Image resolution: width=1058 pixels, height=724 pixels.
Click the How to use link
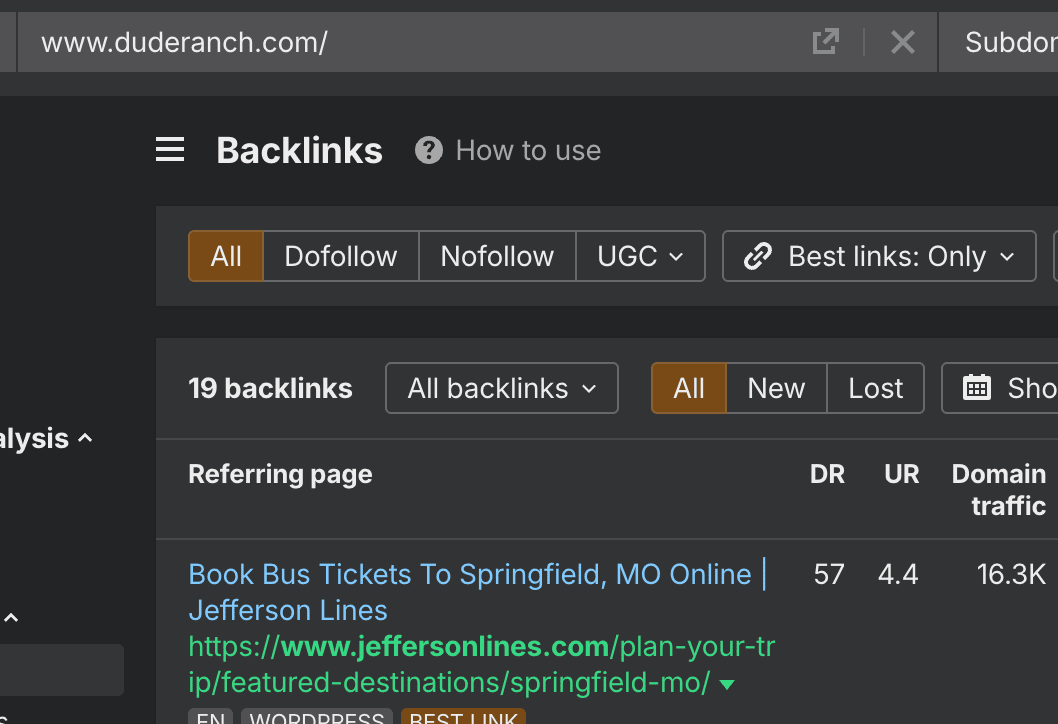click(x=528, y=151)
